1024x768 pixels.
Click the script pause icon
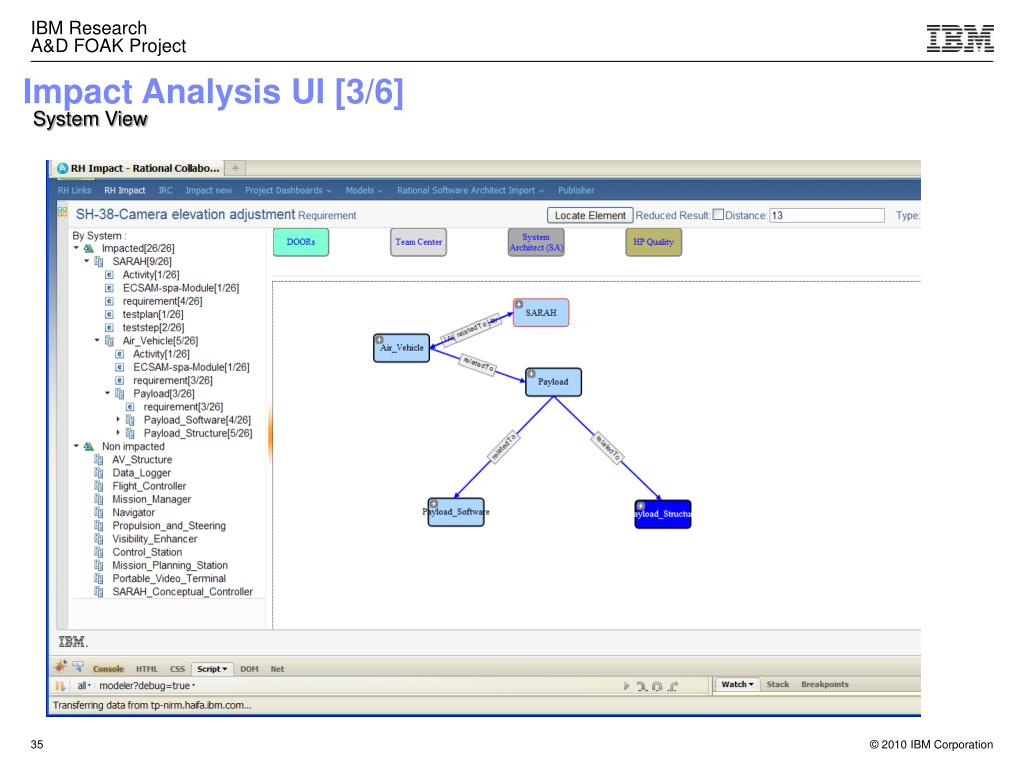(x=60, y=686)
